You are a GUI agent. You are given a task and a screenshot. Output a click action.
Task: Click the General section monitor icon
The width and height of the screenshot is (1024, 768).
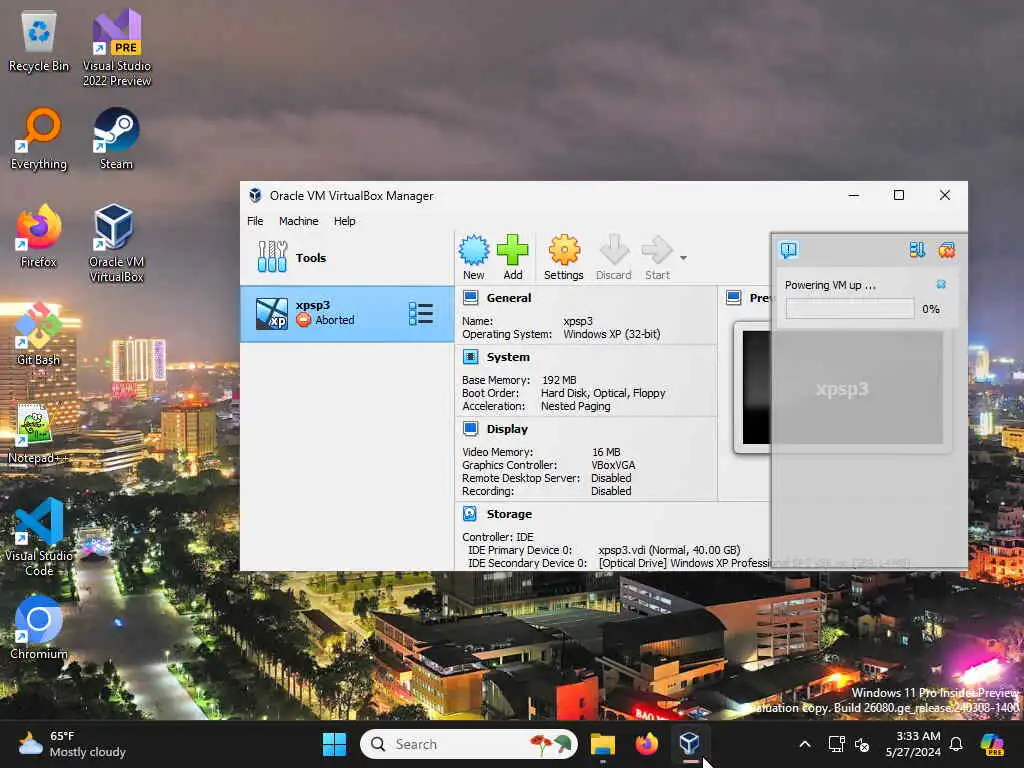click(470, 298)
